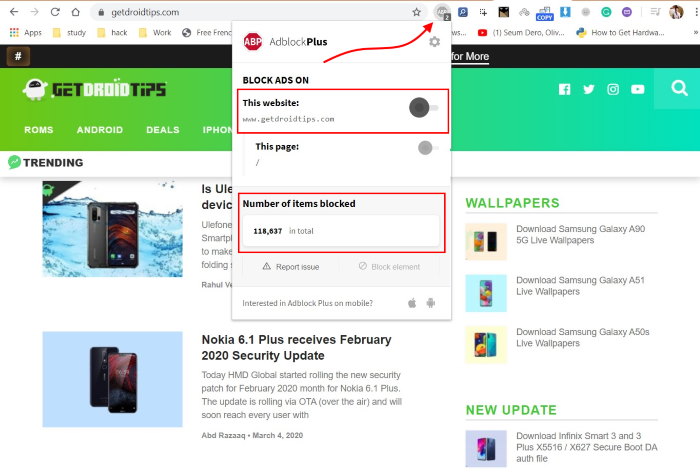Click the COPY extension icon in toolbar
The width and height of the screenshot is (700, 473).
pyautogui.click(x=545, y=13)
